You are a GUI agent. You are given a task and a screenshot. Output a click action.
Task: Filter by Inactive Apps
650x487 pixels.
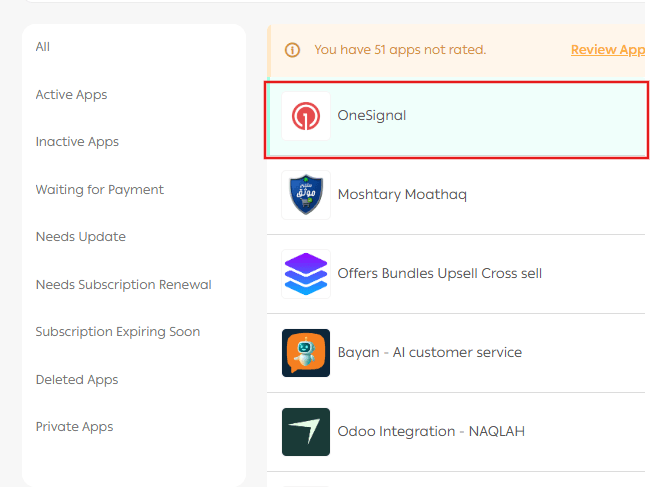point(77,142)
